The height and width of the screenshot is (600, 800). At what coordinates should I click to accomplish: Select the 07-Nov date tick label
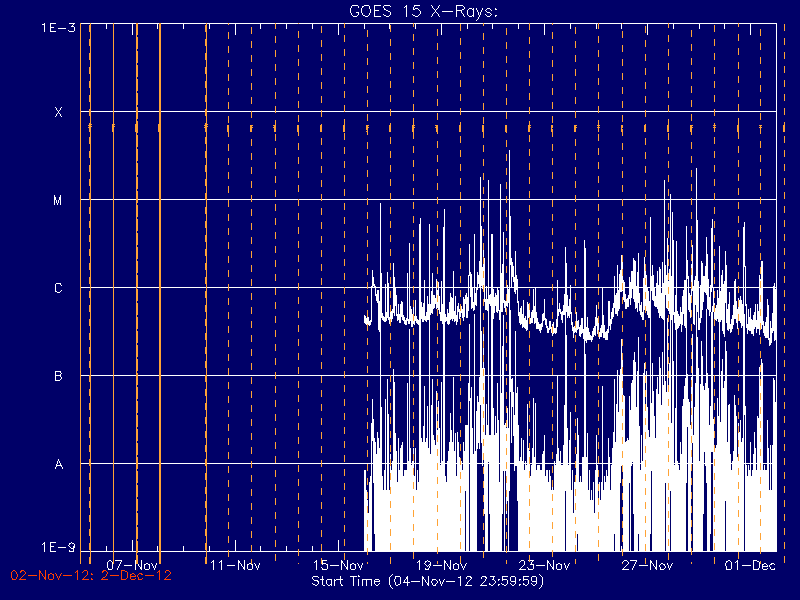point(132,565)
